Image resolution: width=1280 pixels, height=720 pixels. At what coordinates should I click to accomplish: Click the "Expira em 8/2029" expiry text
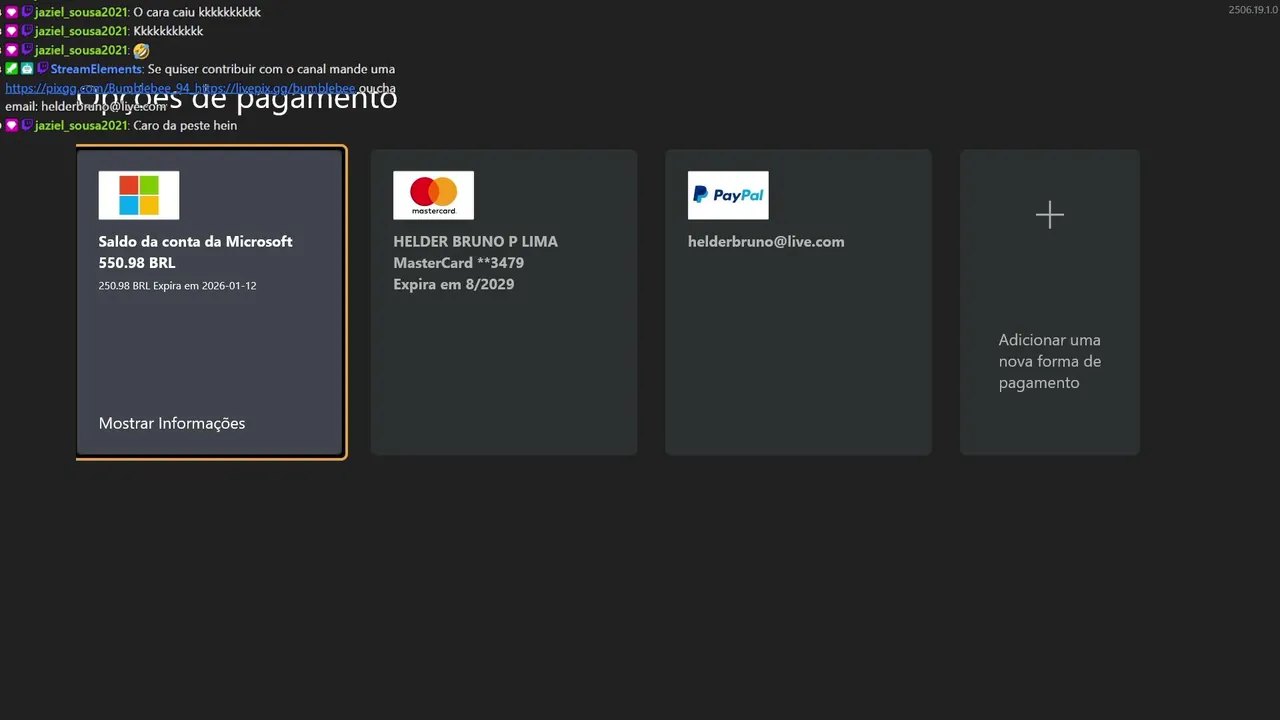(453, 284)
